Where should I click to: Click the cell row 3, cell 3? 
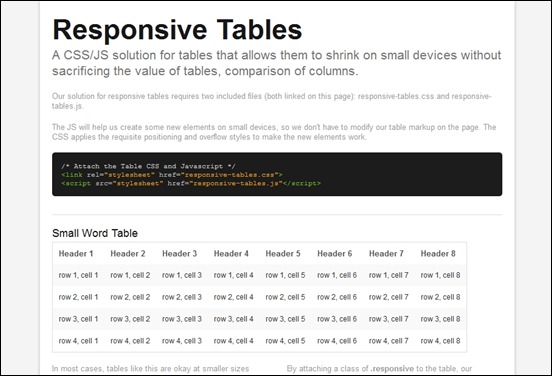(182, 319)
